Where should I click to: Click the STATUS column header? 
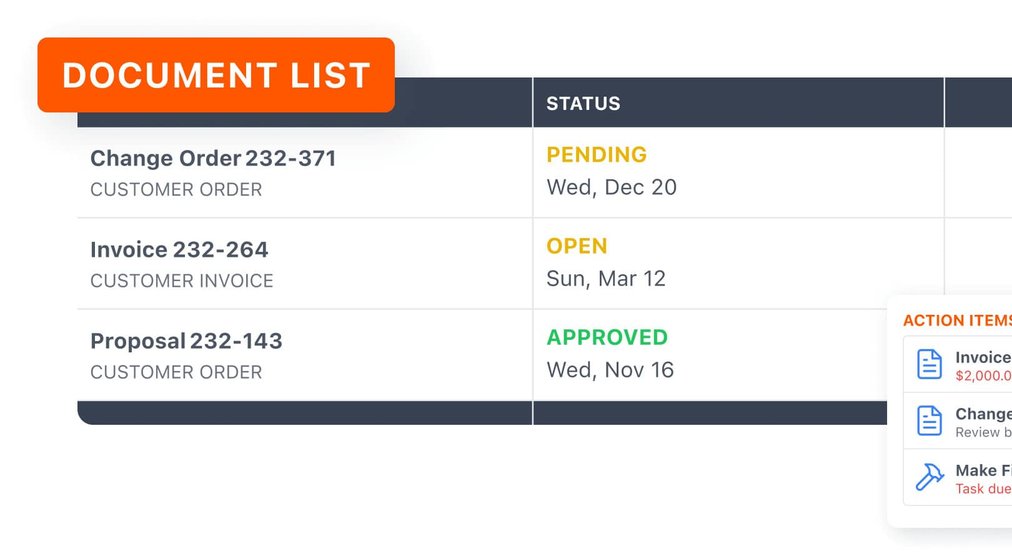[x=583, y=103]
